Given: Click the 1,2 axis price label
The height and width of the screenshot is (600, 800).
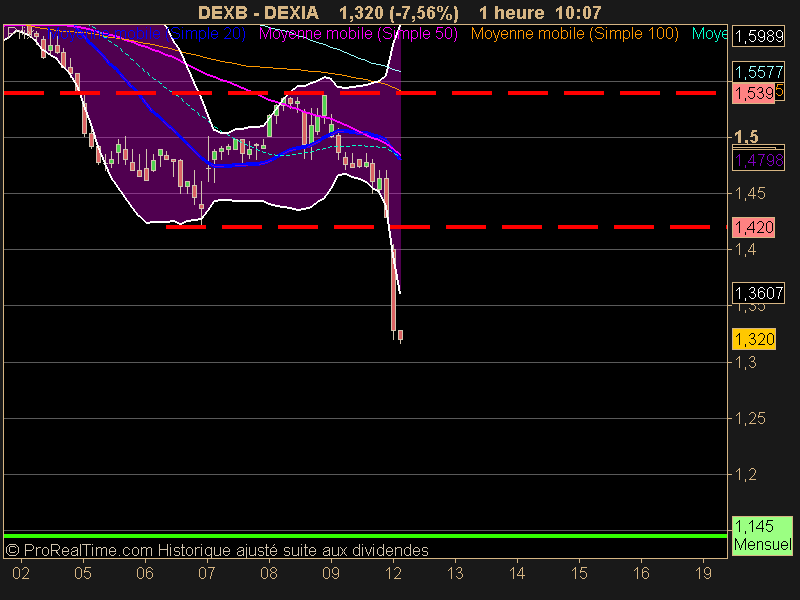Looking at the screenshot, I should 745,475.
